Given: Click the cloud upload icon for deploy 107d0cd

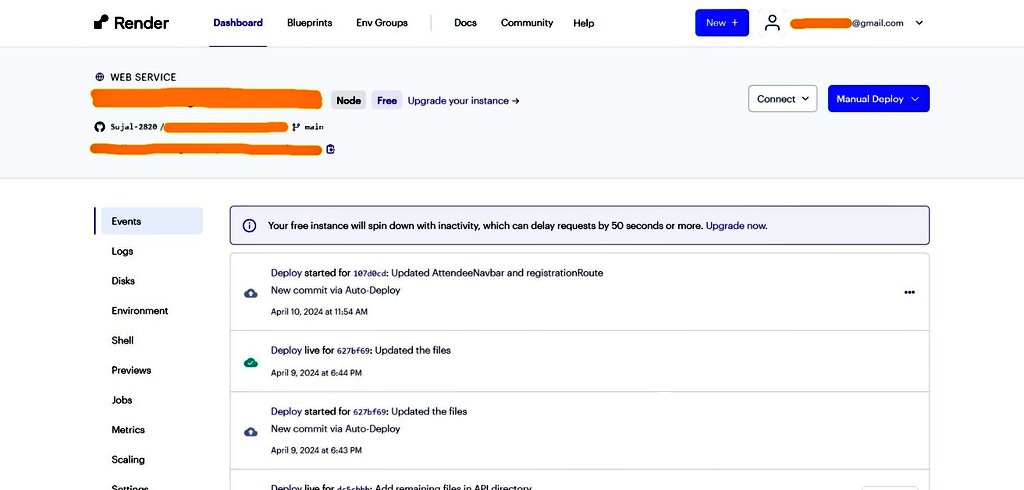Looking at the screenshot, I should (251, 293).
